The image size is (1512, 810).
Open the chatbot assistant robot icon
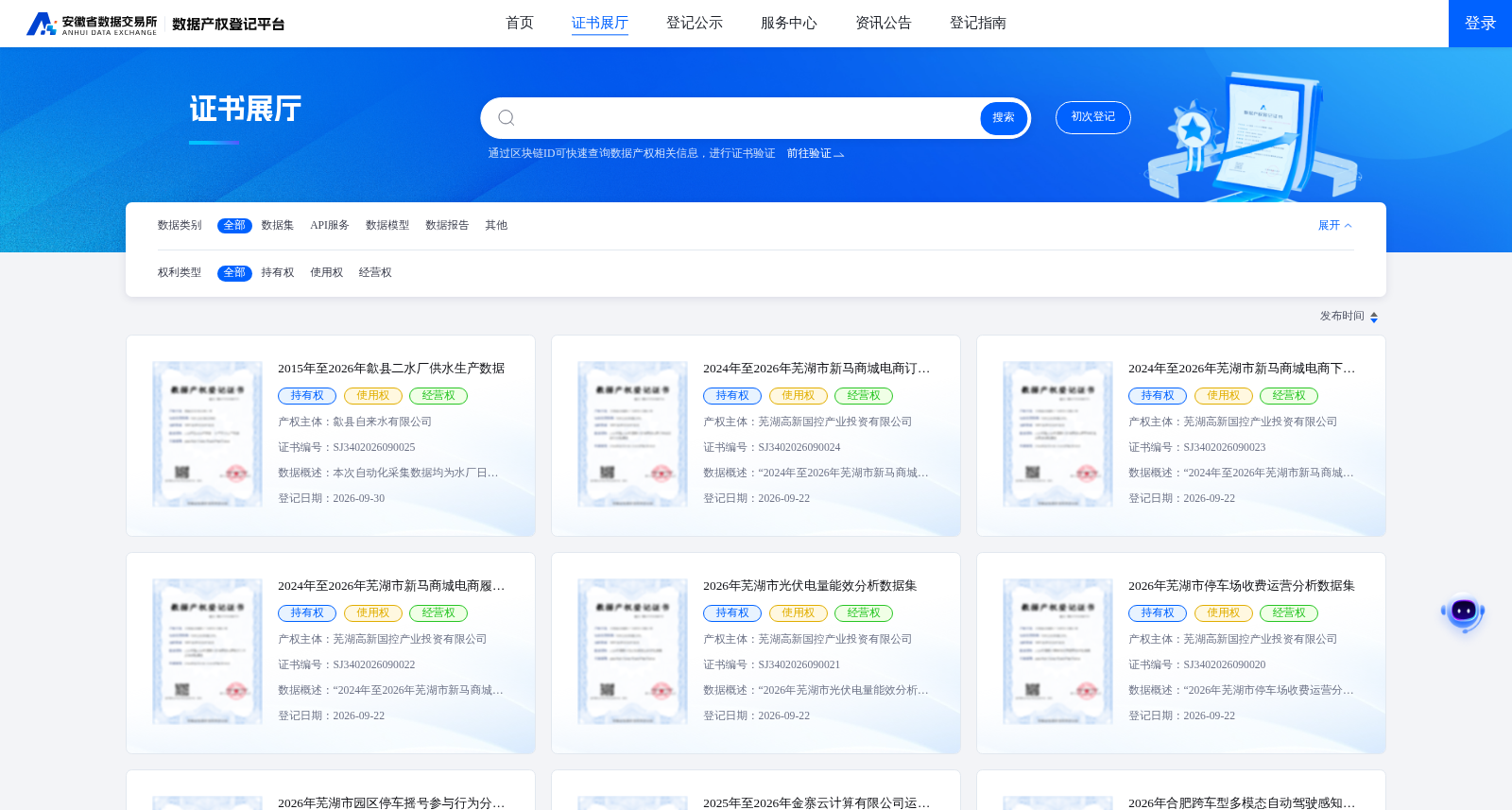pyautogui.click(x=1463, y=612)
